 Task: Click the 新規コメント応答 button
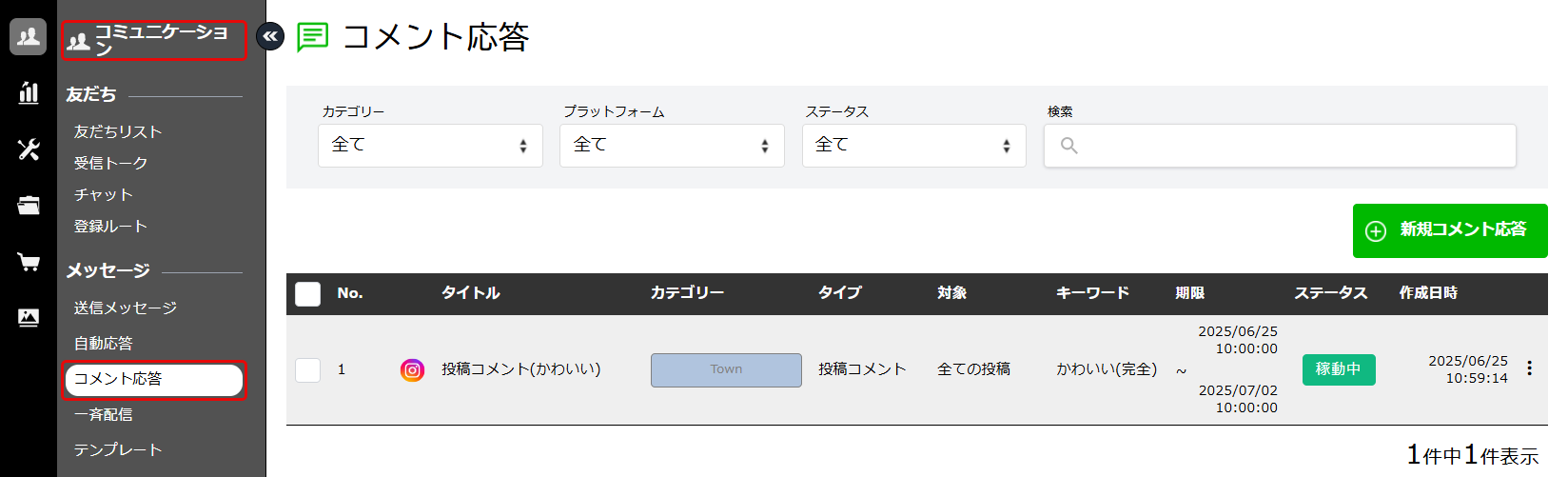coord(1449,230)
